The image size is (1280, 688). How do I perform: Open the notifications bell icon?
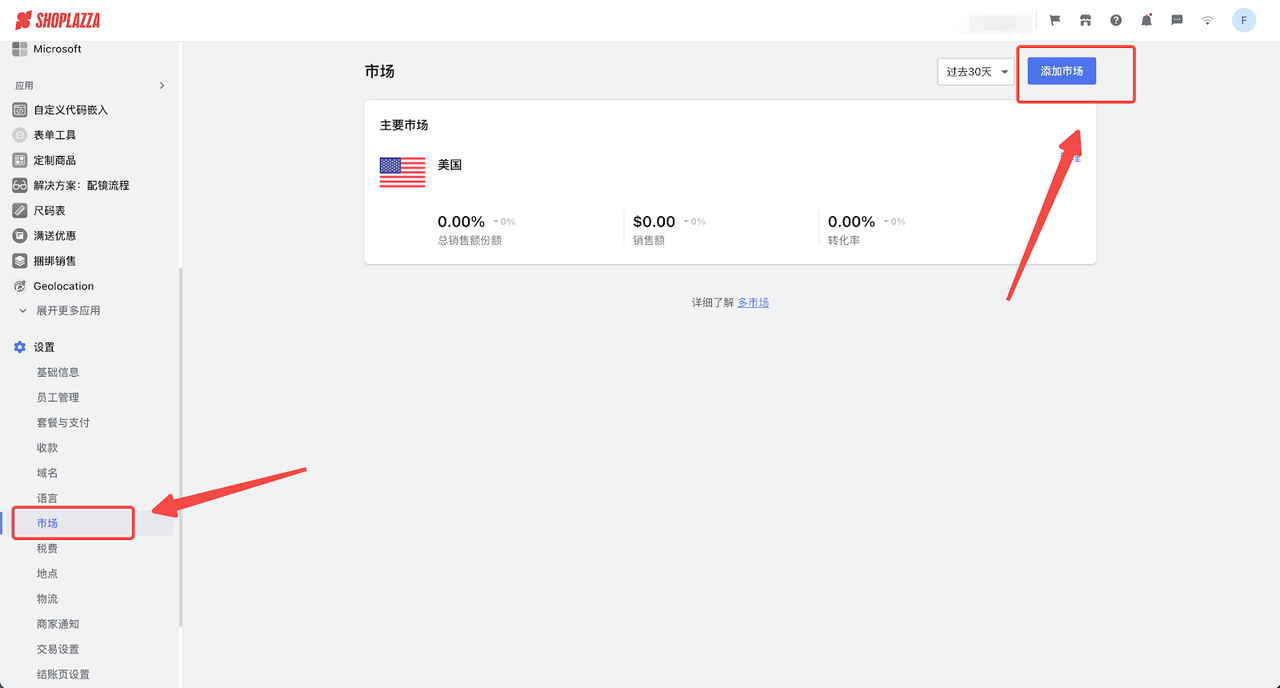tap(1146, 20)
